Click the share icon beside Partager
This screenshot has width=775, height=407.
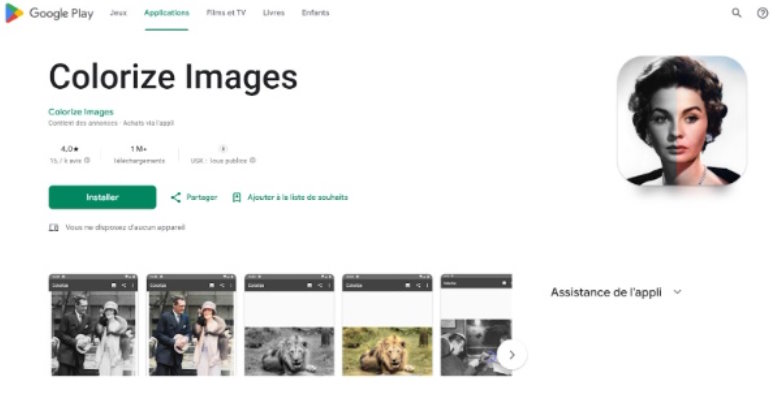click(175, 197)
